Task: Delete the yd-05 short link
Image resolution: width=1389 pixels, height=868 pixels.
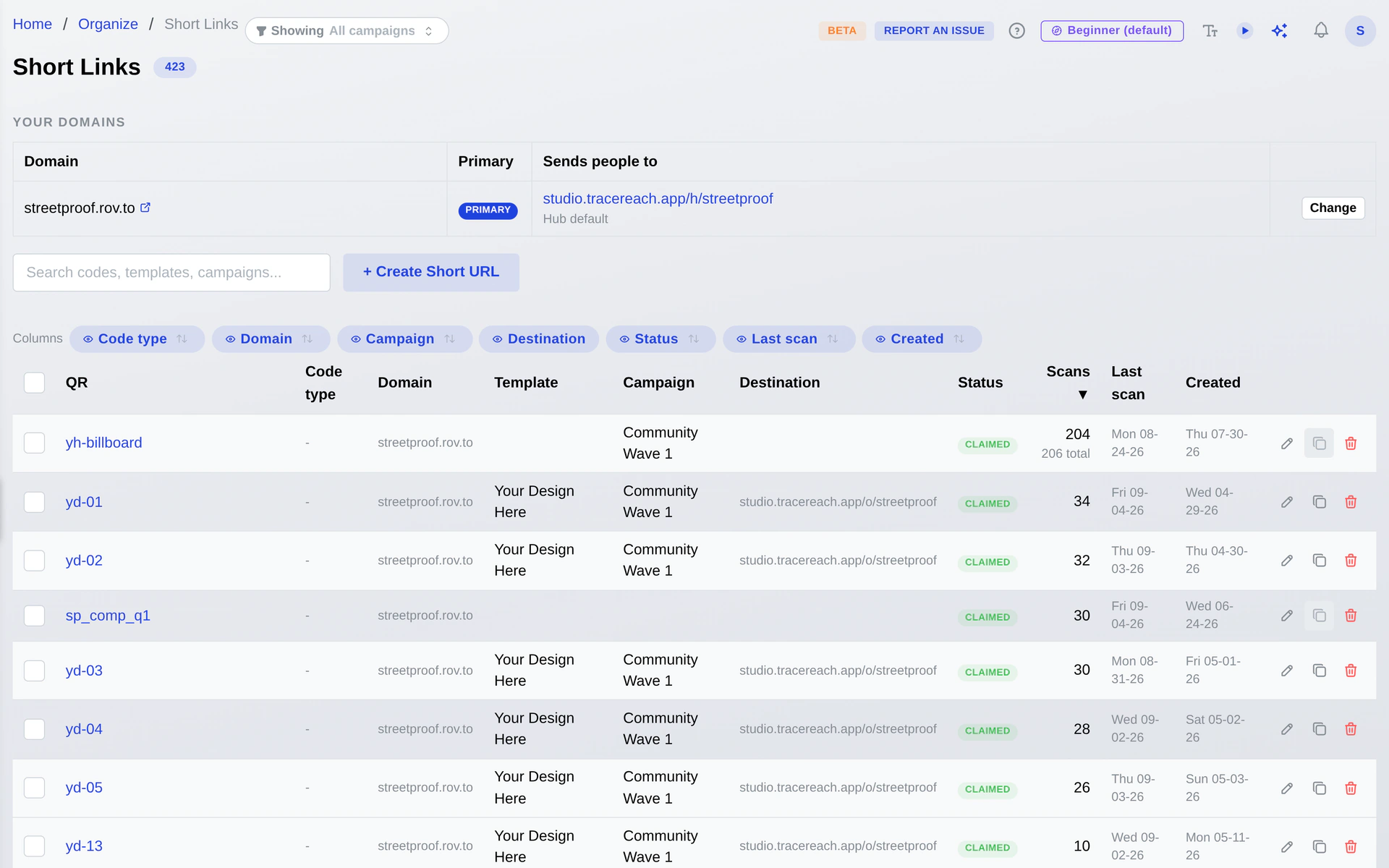Action: coord(1351,788)
